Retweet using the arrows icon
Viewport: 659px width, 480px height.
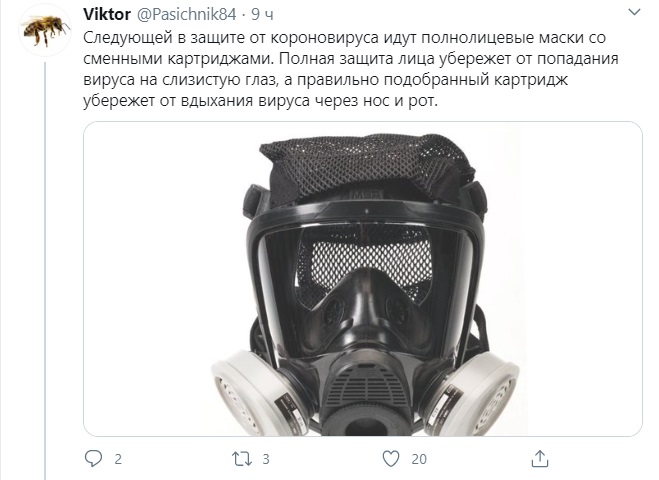coord(242,459)
